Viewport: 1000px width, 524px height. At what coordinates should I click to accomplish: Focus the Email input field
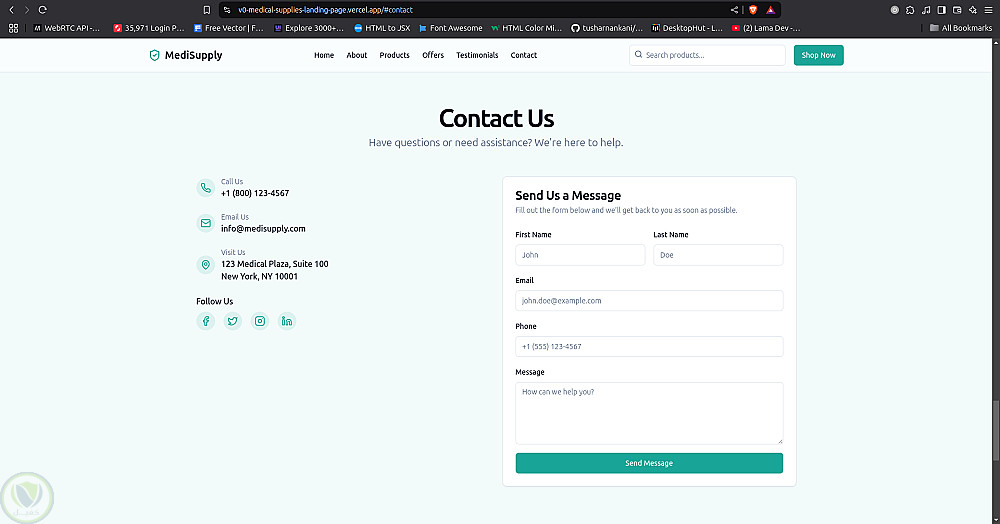pos(649,300)
